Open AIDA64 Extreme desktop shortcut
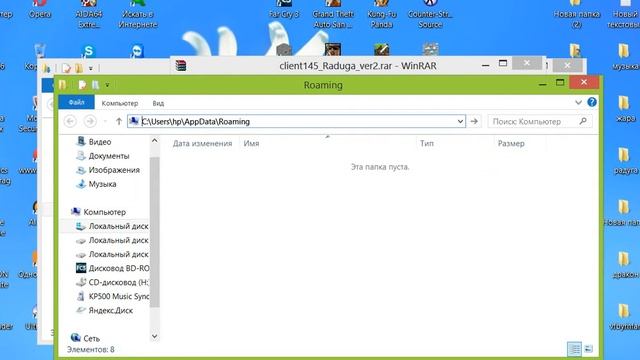The width and height of the screenshot is (640, 360). pyautogui.click(x=89, y=14)
